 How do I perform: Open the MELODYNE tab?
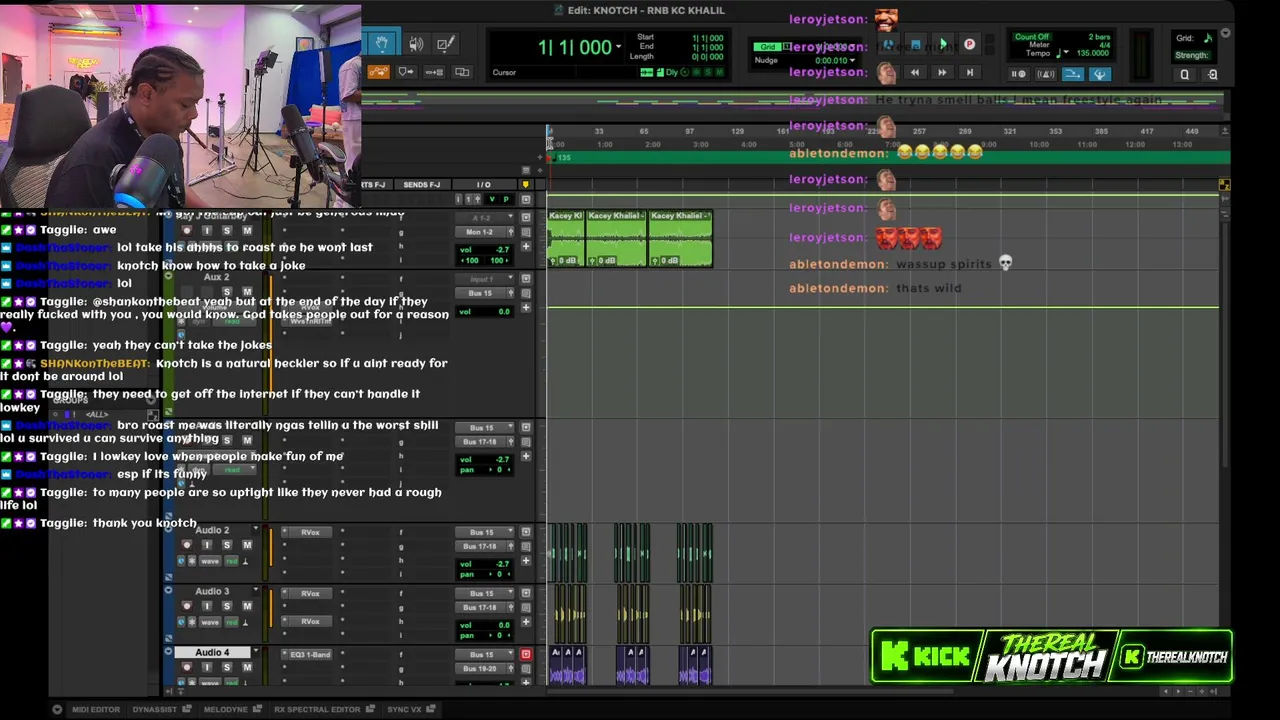(225, 709)
